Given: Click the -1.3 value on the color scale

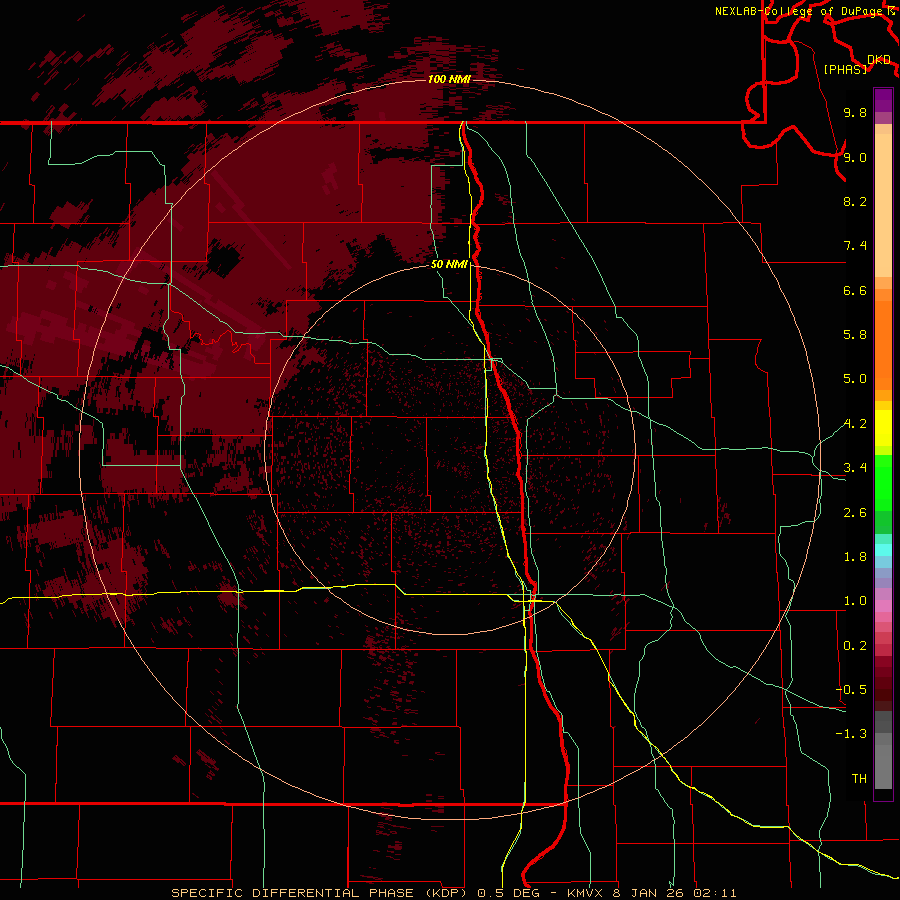Looking at the screenshot, I should (851, 734).
